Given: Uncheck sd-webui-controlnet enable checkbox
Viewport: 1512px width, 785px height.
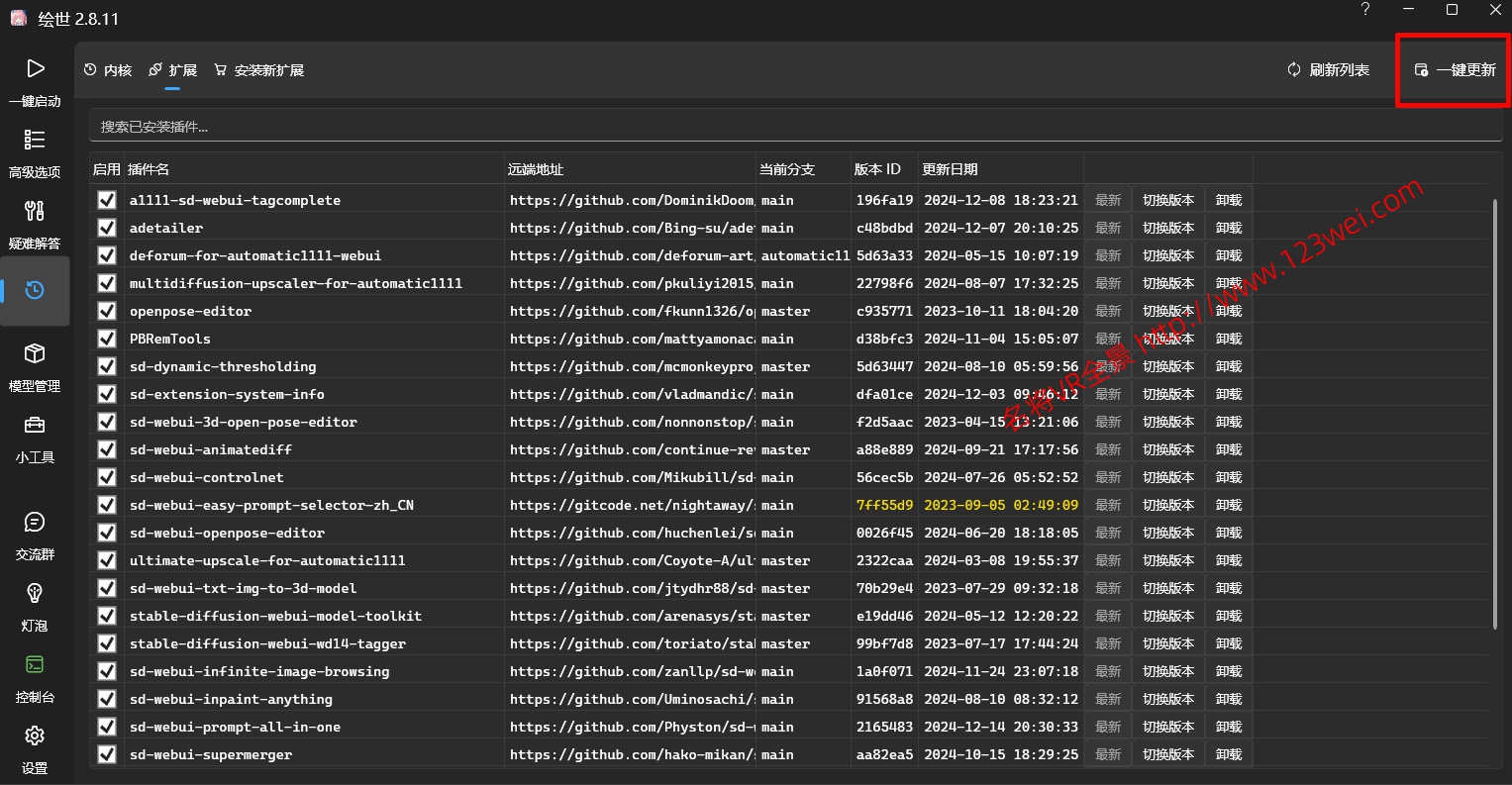Looking at the screenshot, I should [x=107, y=477].
